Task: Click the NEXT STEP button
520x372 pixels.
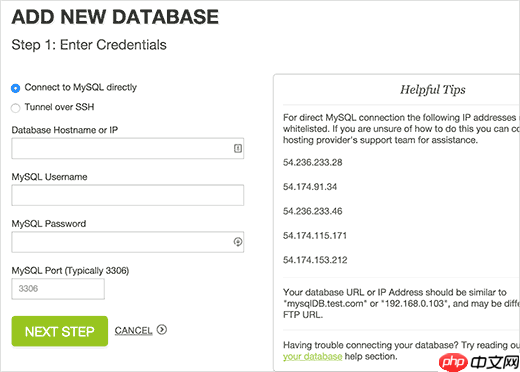Action: click(60, 331)
